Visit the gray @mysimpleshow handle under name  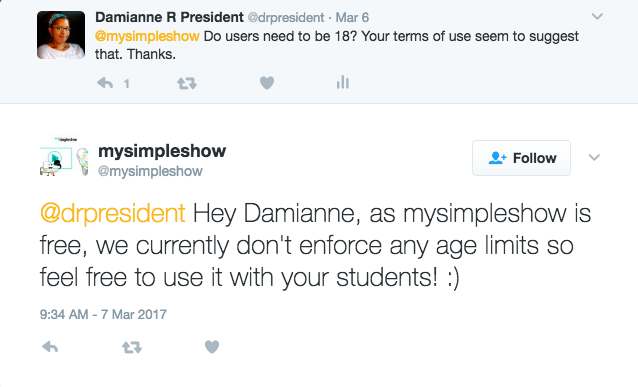click(150, 171)
